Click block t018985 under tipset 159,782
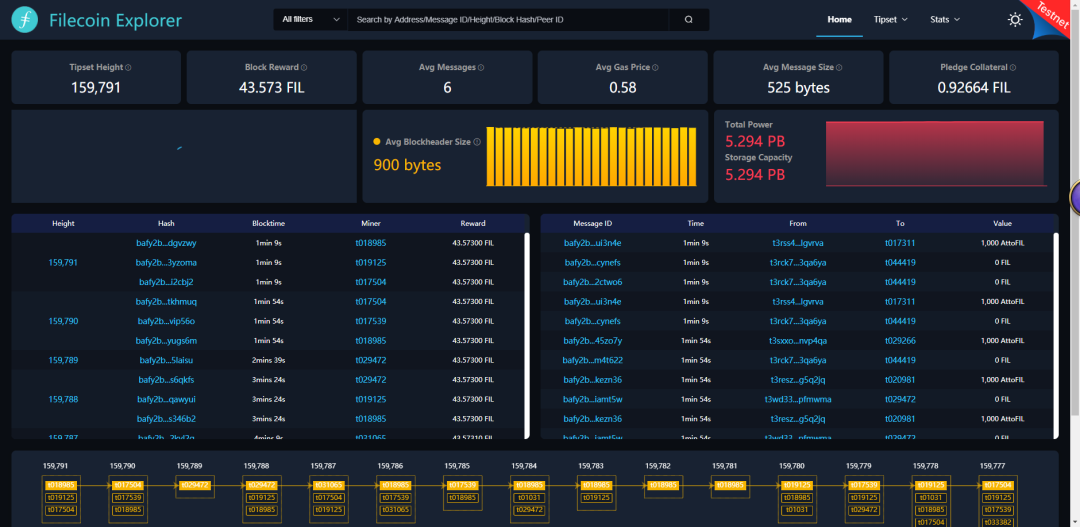 664,484
